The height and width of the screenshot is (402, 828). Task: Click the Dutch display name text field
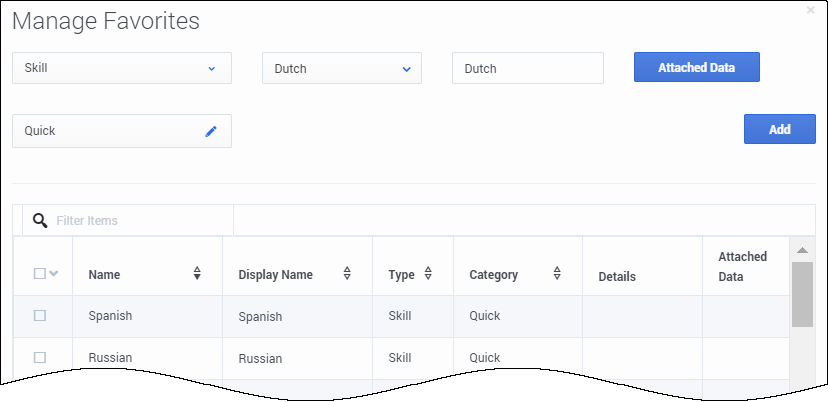[528, 68]
